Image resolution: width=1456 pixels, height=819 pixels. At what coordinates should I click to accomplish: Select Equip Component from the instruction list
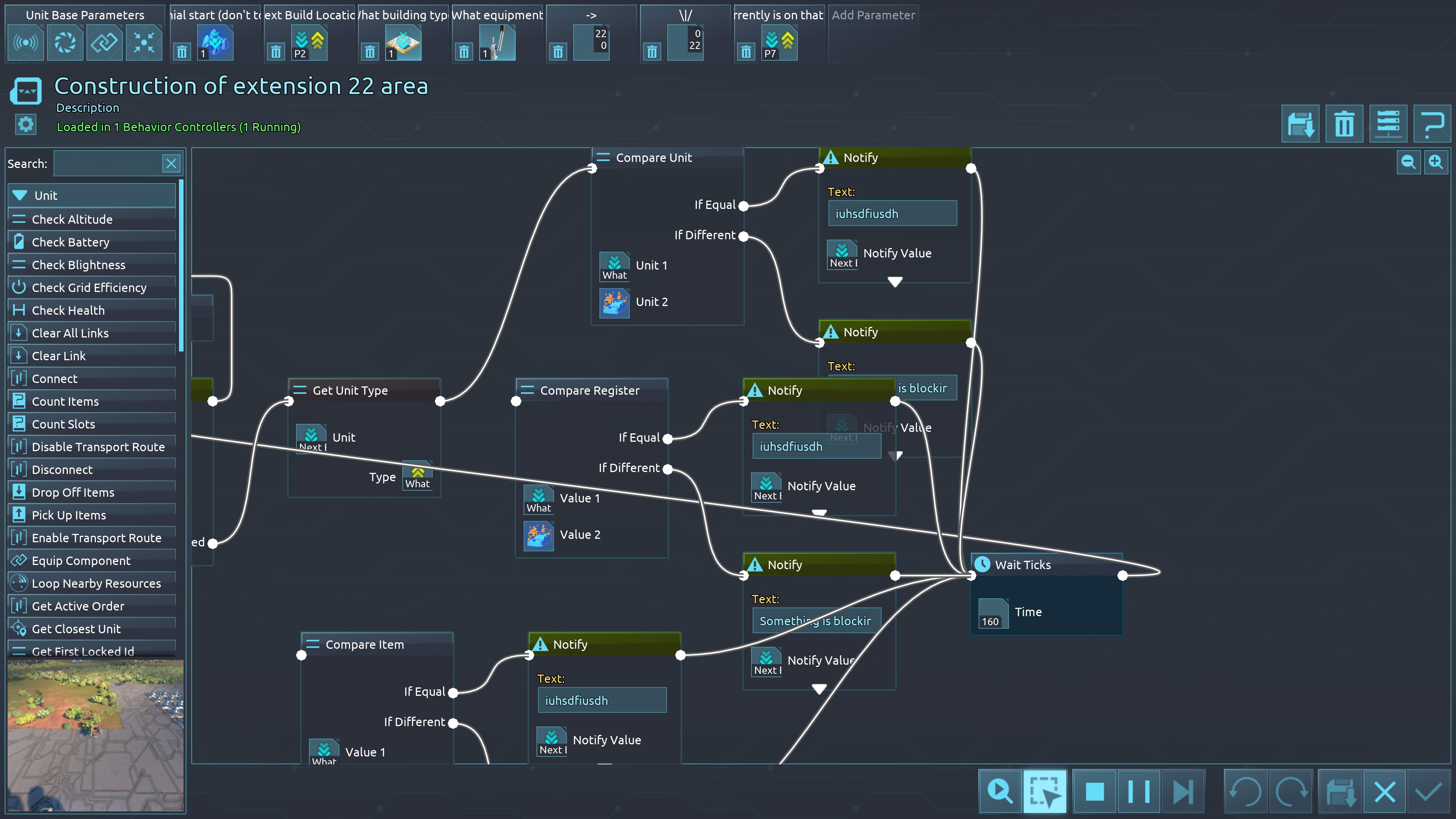coord(81,561)
